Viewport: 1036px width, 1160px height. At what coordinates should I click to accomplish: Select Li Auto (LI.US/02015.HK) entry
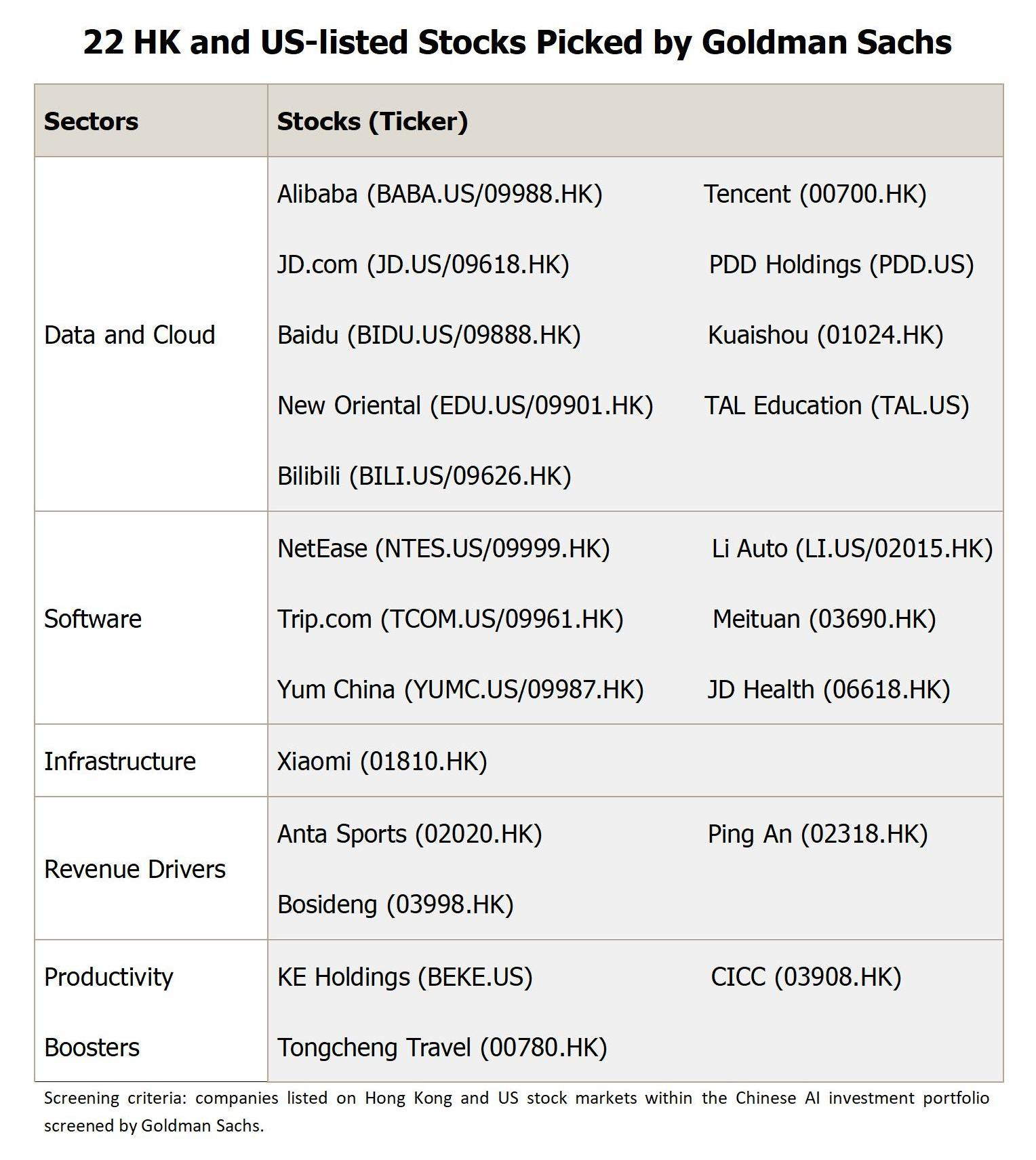point(852,549)
